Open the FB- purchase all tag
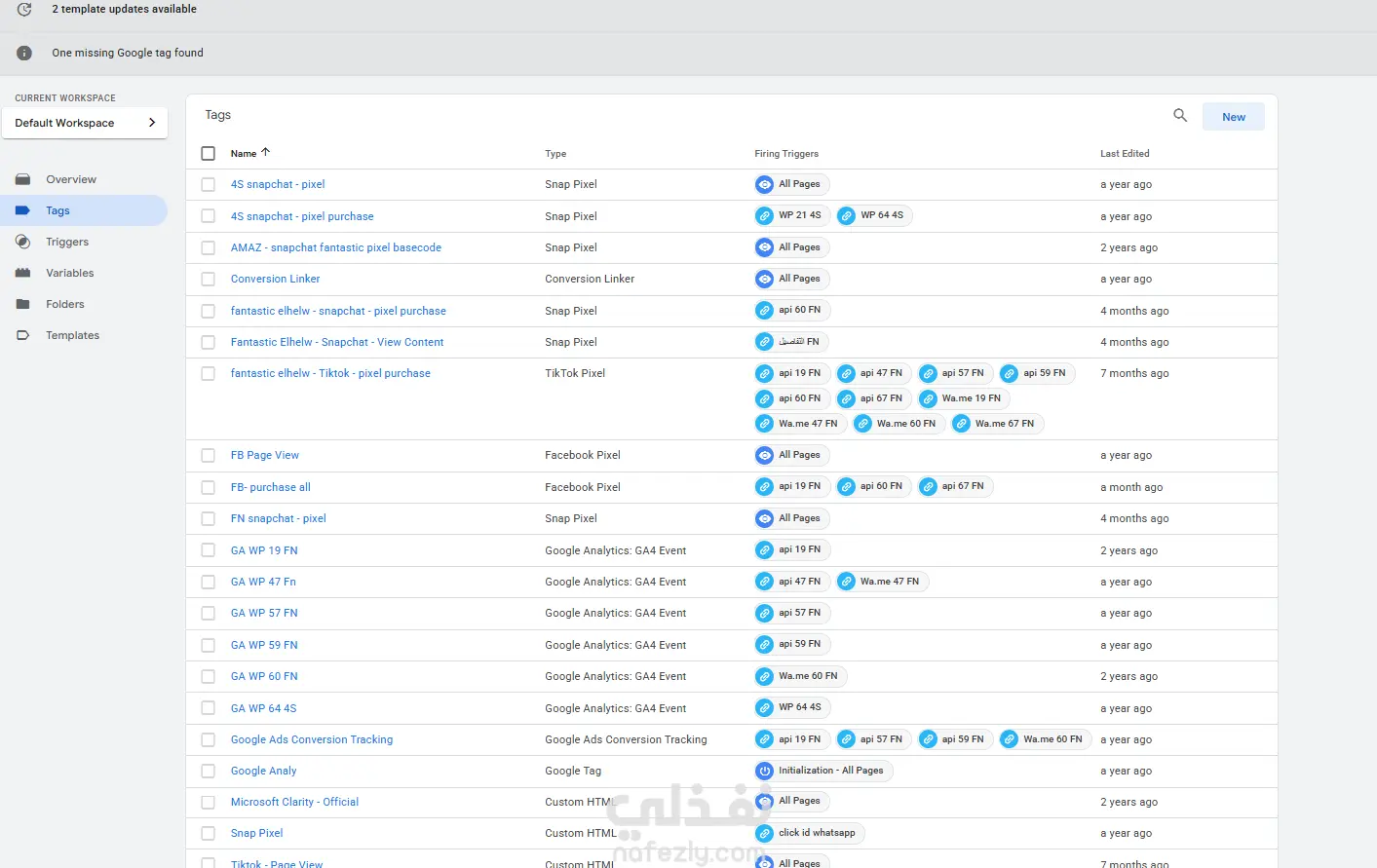1377x868 pixels. [271, 487]
